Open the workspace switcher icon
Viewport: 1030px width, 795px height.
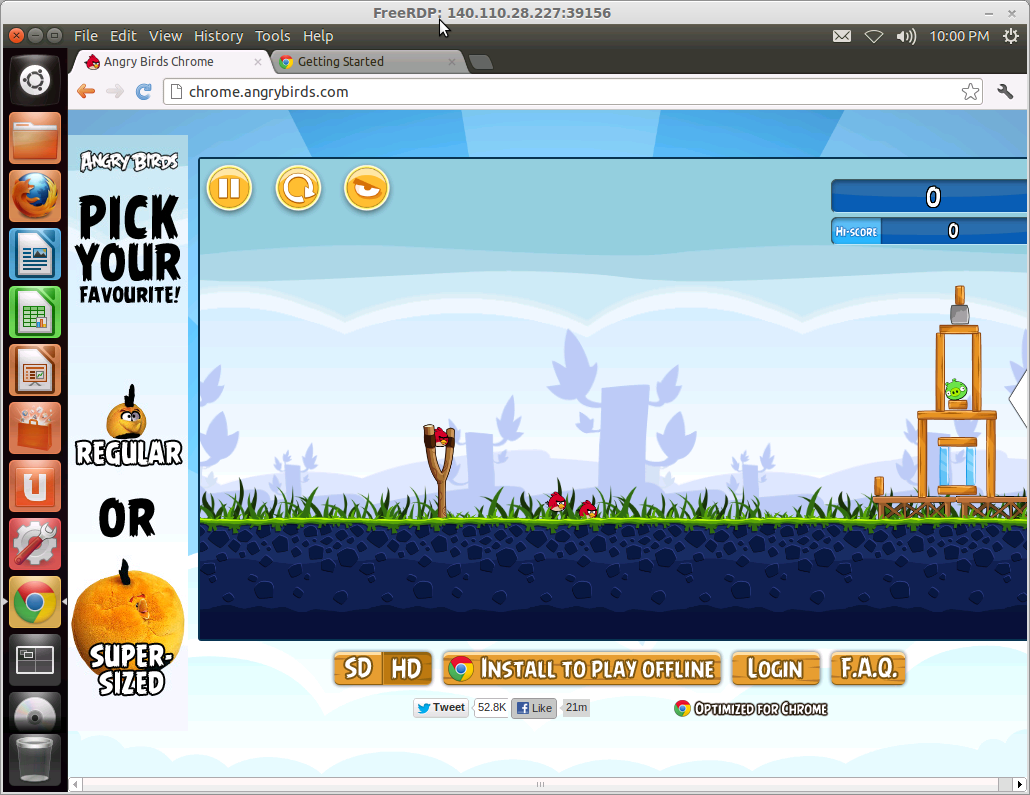[35, 660]
